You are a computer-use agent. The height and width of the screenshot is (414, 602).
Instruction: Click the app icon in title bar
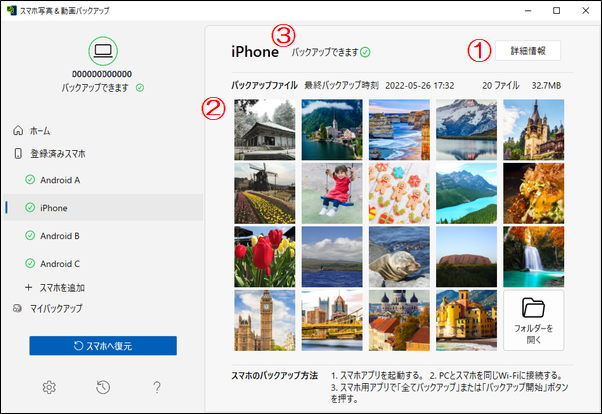tap(12, 10)
